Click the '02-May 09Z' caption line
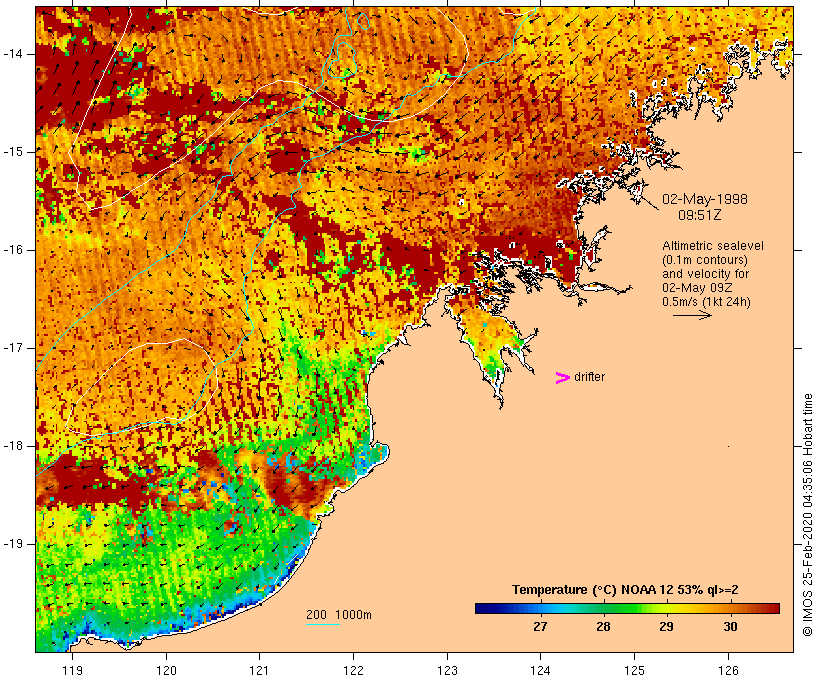This screenshot has width=820, height=680. click(697, 288)
